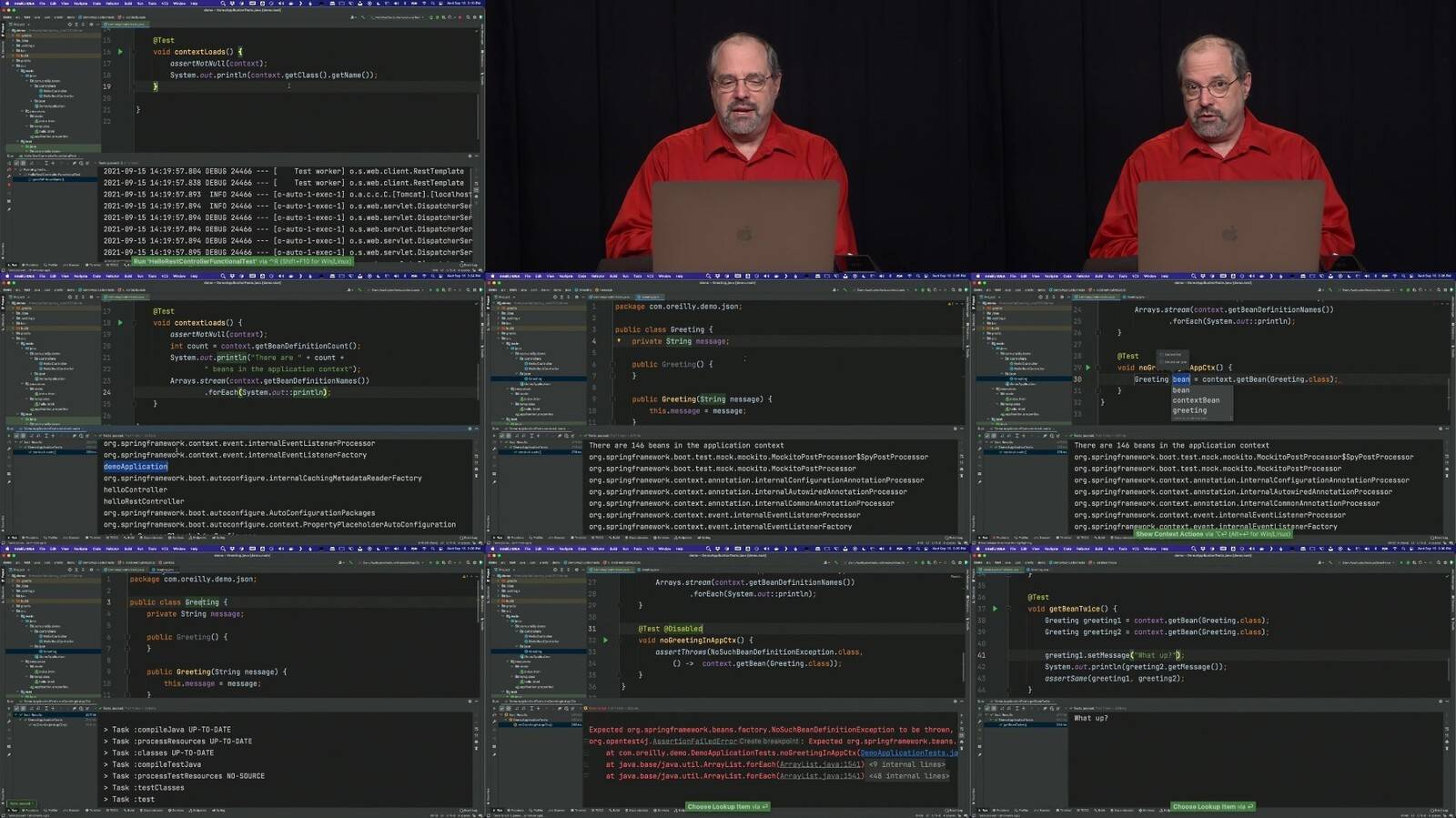Click Event Log button in RestTemplate log frame
Screen dimensions: 1456x818
tap(470, 265)
